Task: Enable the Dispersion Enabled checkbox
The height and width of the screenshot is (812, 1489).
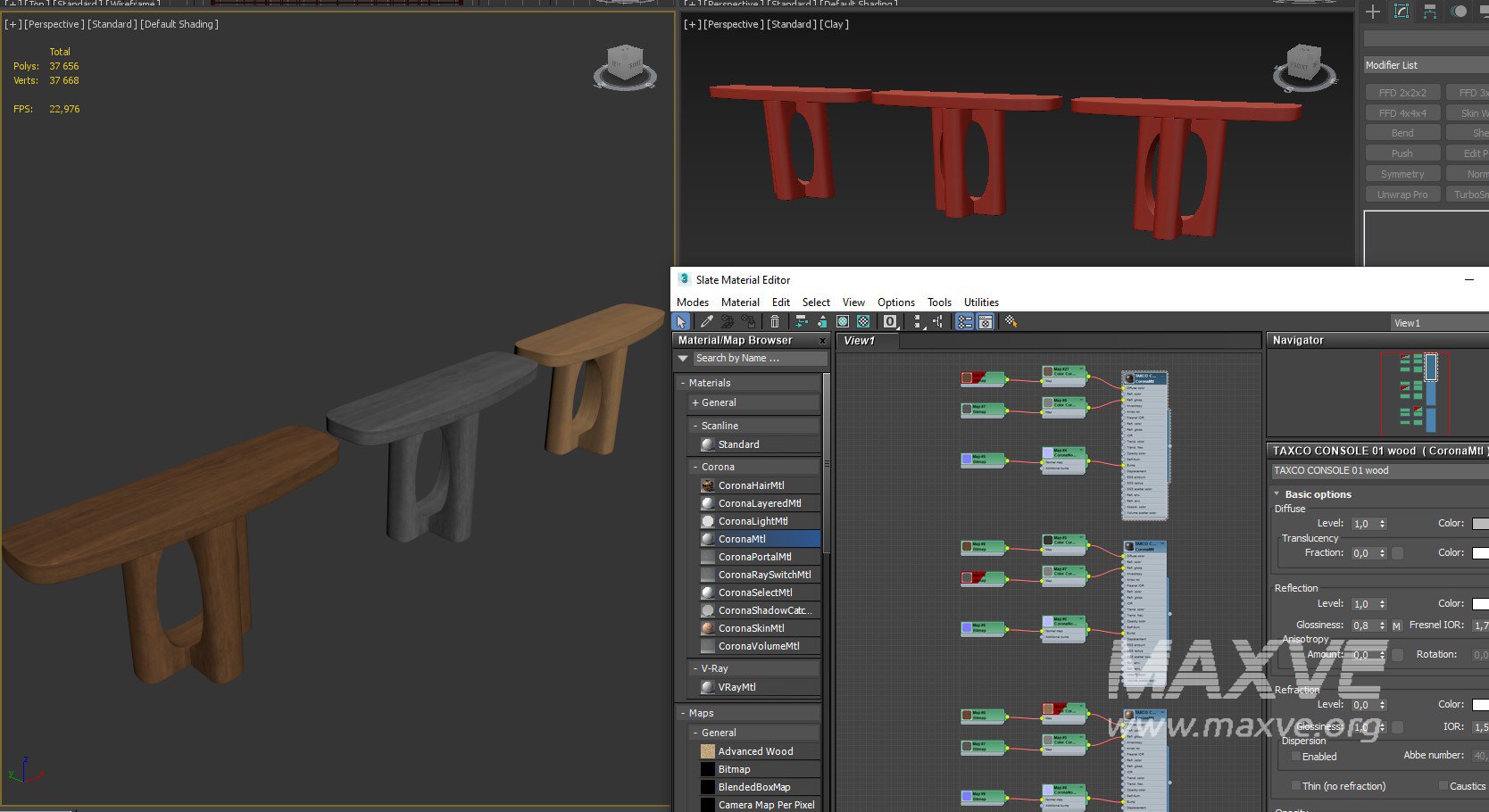Action: pyautogui.click(x=1295, y=757)
